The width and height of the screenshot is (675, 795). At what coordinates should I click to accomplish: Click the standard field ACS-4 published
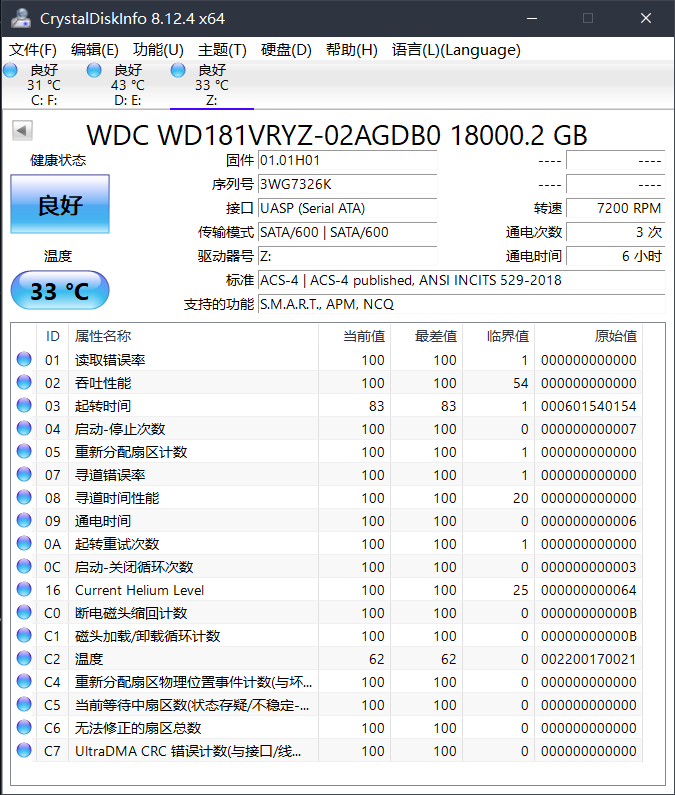pos(461,280)
